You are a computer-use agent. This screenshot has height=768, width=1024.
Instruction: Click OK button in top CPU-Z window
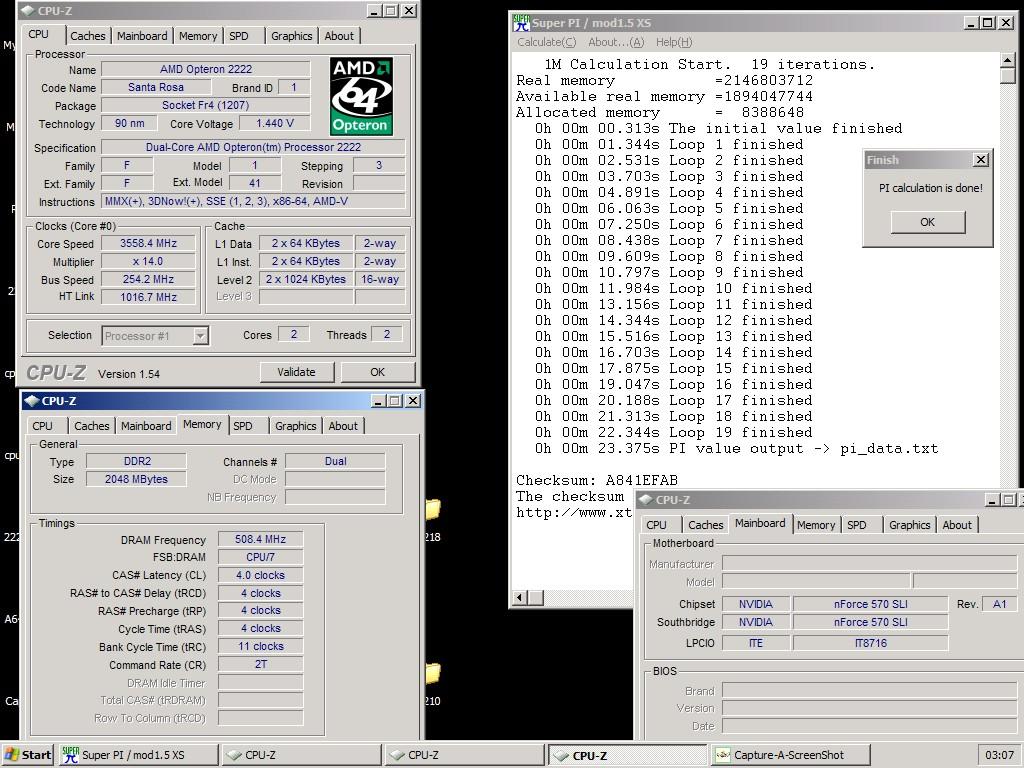(x=377, y=372)
